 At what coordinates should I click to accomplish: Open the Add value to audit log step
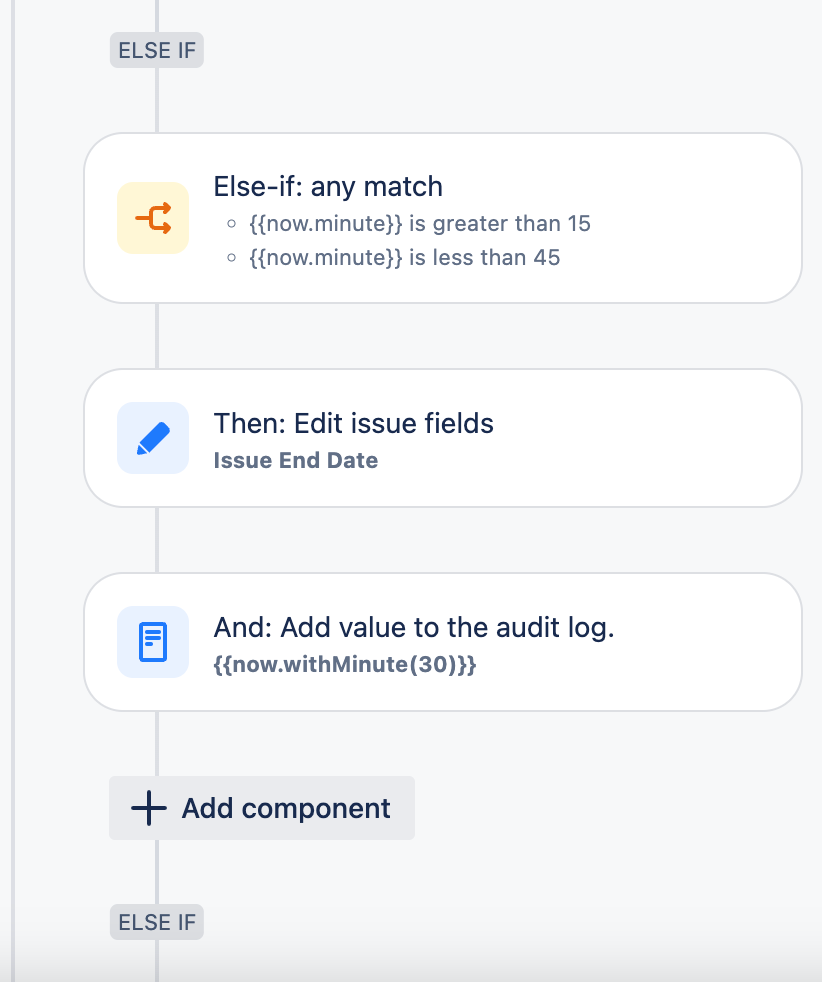point(443,642)
